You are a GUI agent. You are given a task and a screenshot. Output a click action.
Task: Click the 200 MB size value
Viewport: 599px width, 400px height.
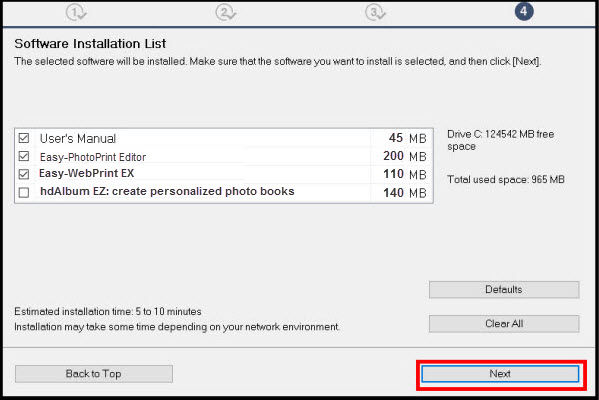(405, 156)
